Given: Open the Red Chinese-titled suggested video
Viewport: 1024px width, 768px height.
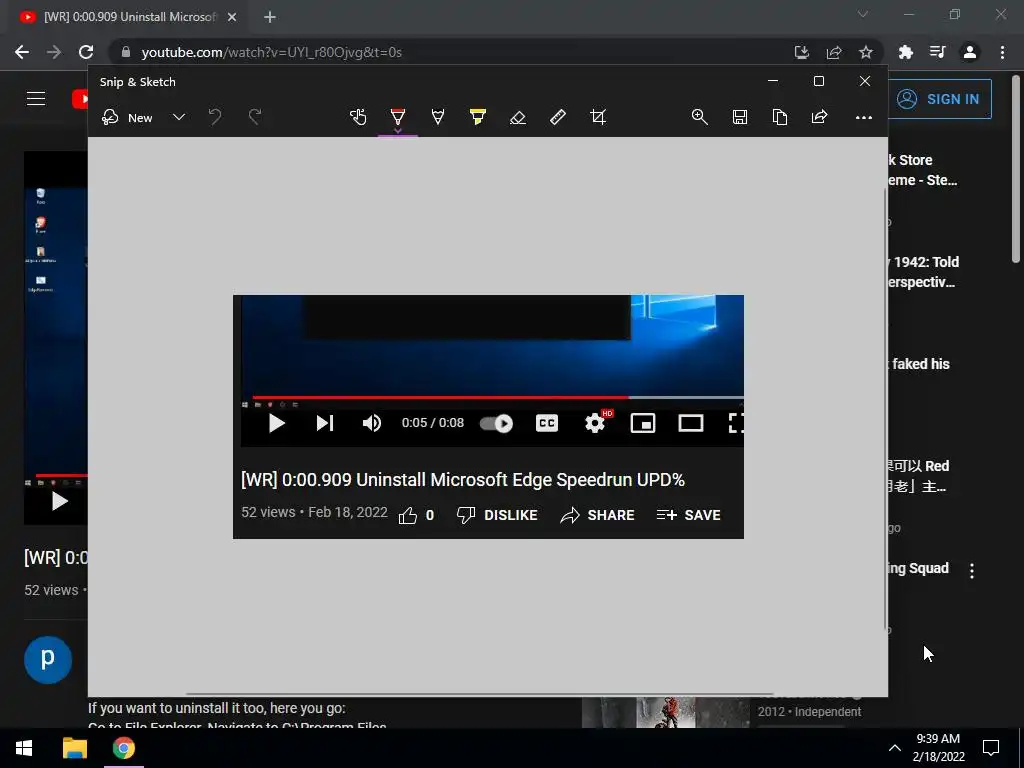Looking at the screenshot, I should pos(918,476).
